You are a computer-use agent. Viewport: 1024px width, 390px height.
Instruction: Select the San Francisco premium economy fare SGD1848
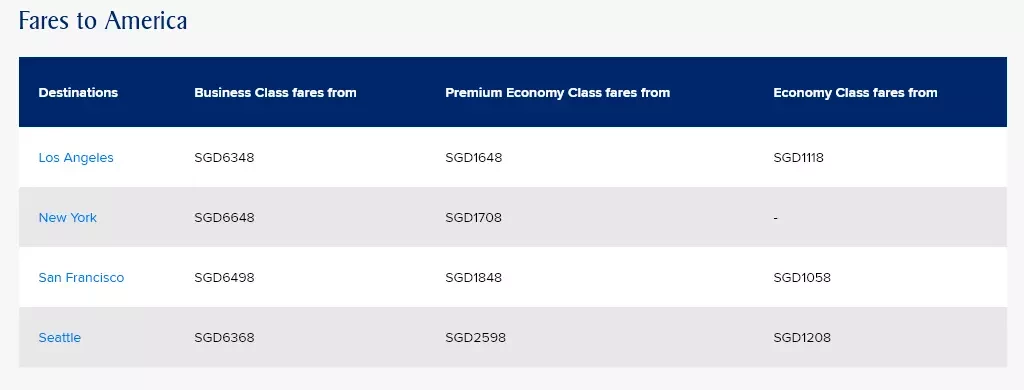473,278
